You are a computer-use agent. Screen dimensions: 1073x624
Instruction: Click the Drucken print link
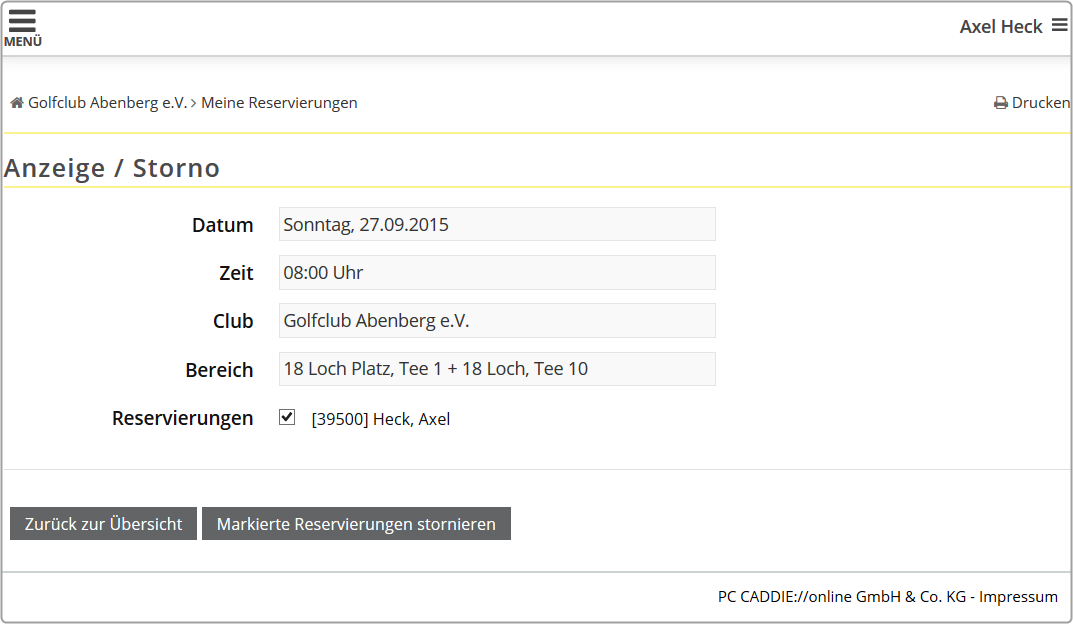[1040, 103]
